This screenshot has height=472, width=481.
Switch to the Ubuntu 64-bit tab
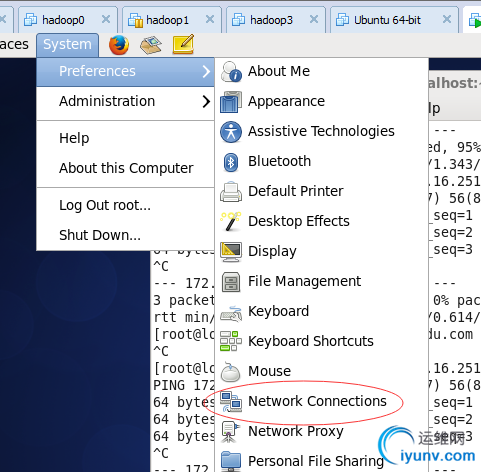click(394, 20)
